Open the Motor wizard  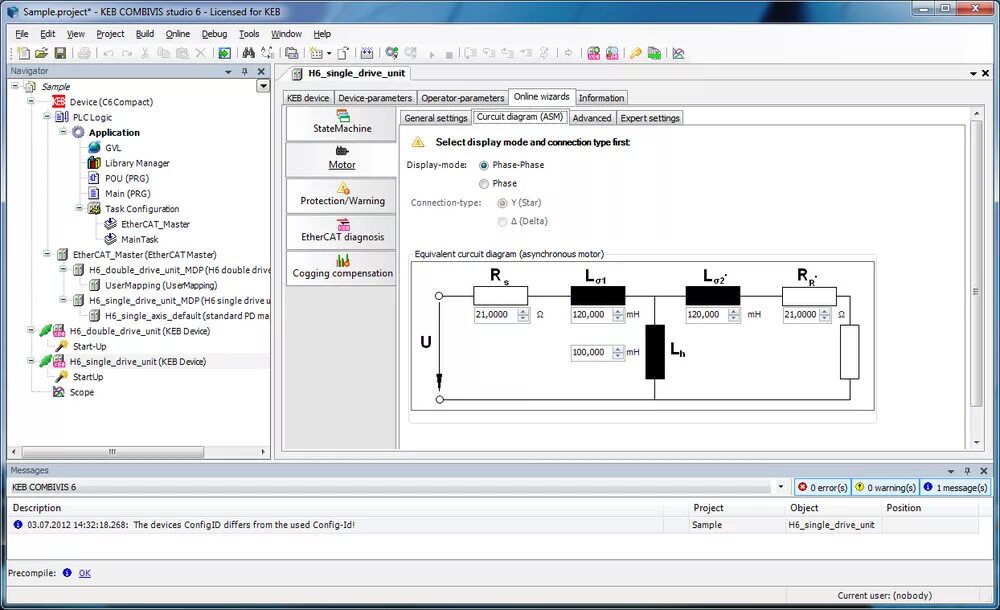pyautogui.click(x=342, y=159)
